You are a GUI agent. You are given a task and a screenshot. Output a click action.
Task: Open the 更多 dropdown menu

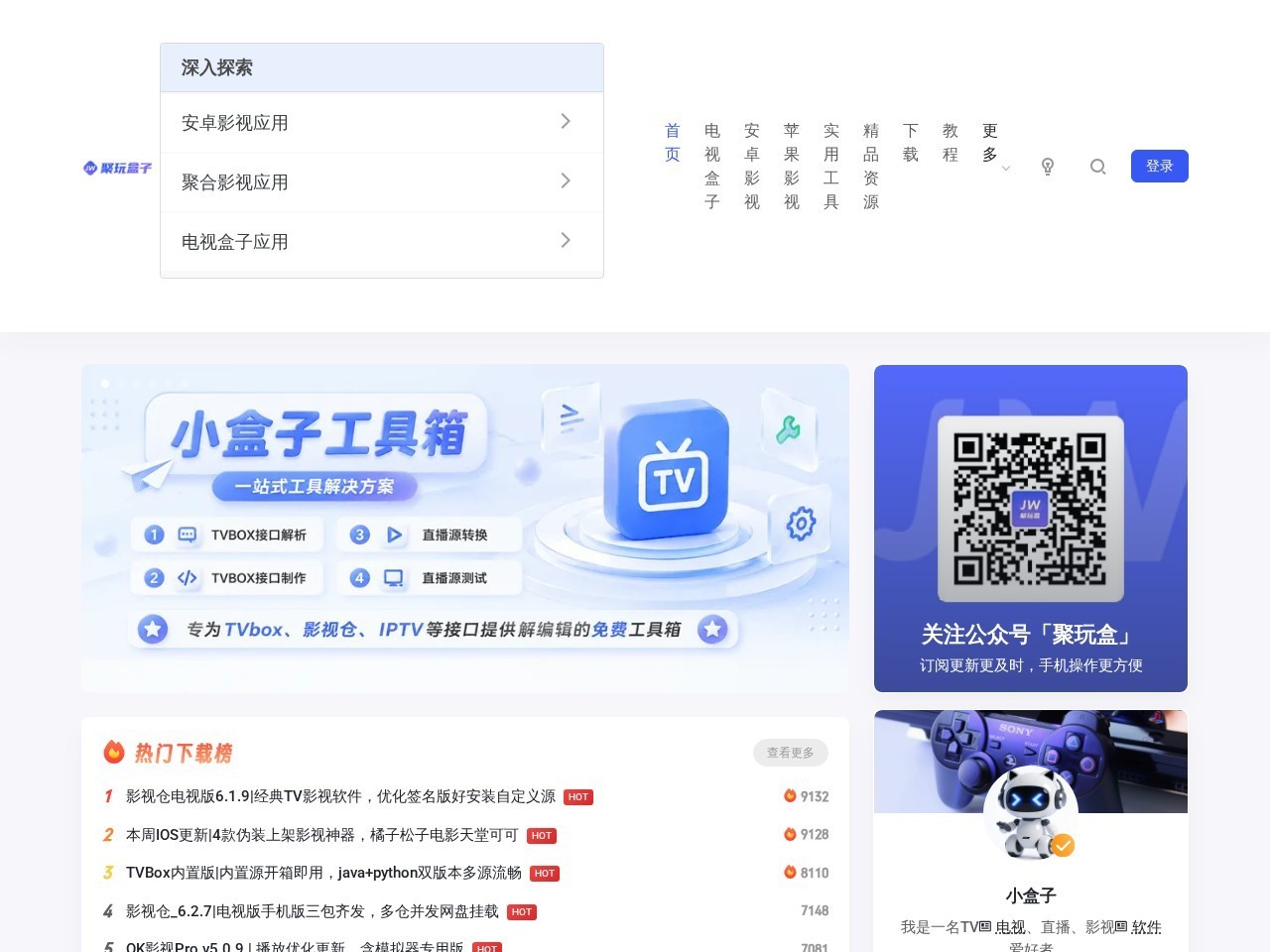click(x=995, y=143)
